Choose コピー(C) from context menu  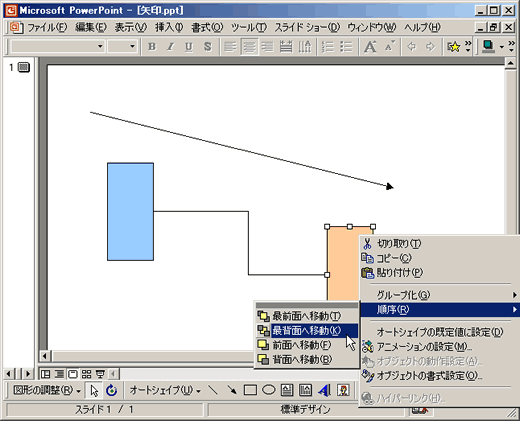[440, 258]
